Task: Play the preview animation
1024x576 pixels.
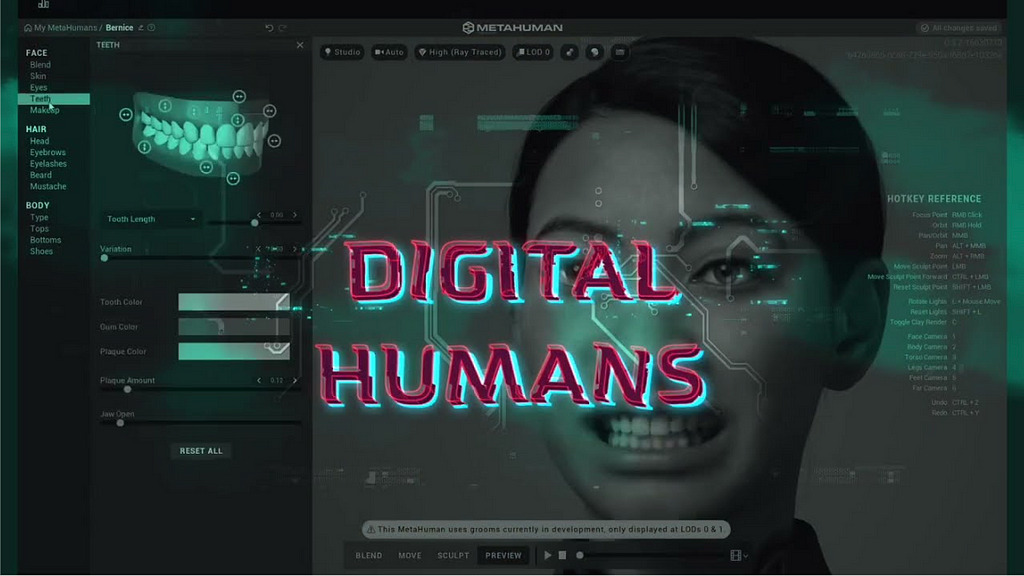Action: [x=548, y=555]
